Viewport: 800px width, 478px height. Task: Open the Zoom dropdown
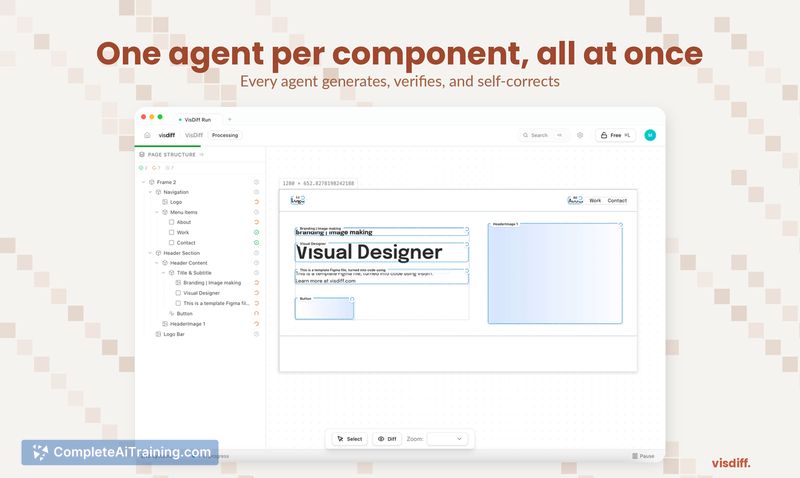(447, 439)
